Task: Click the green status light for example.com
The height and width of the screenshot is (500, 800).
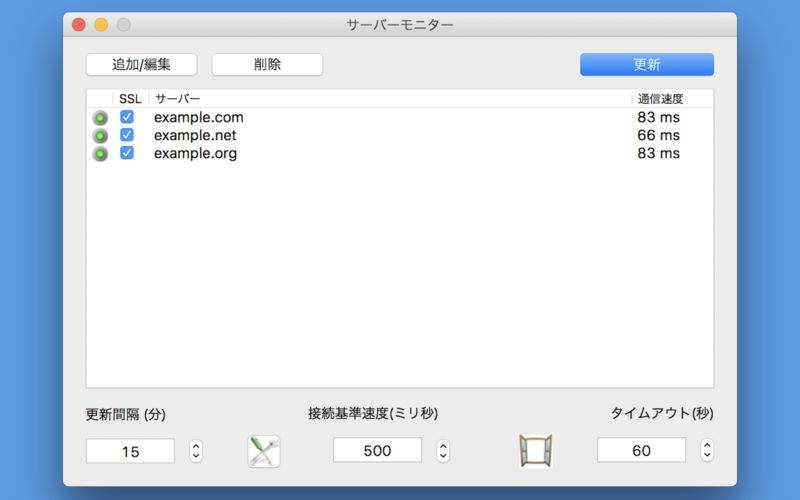Action: pyautogui.click(x=100, y=118)
